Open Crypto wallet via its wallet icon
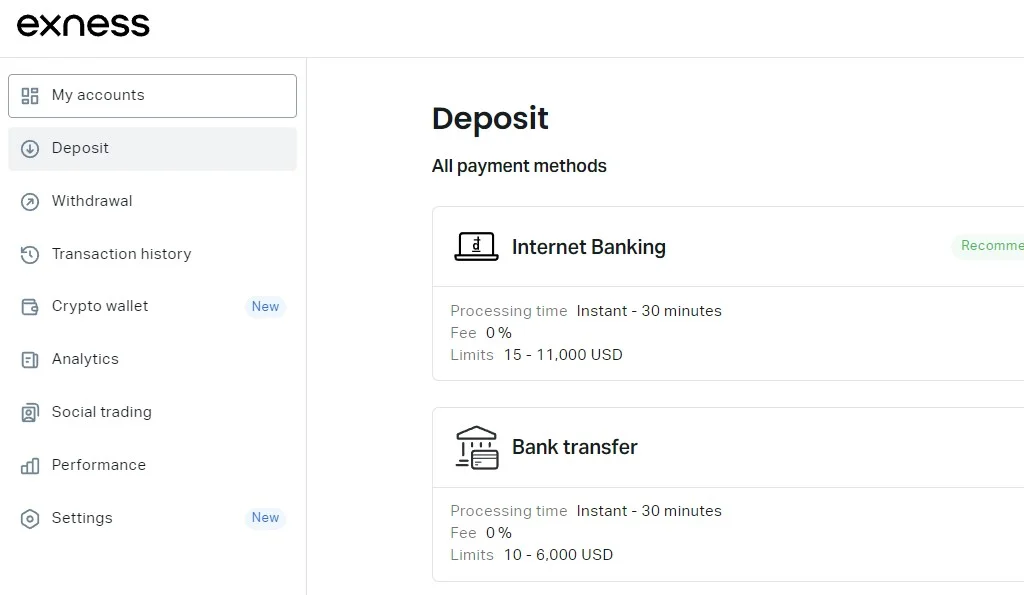 coord(28,306)
